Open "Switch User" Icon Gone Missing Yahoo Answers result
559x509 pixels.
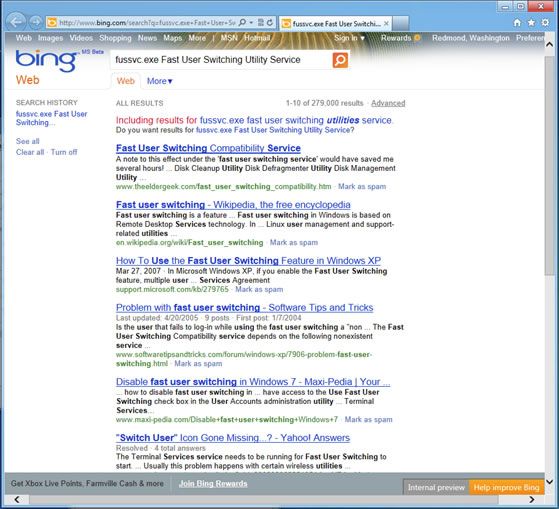pyautogui.click(x=233, y=438)
